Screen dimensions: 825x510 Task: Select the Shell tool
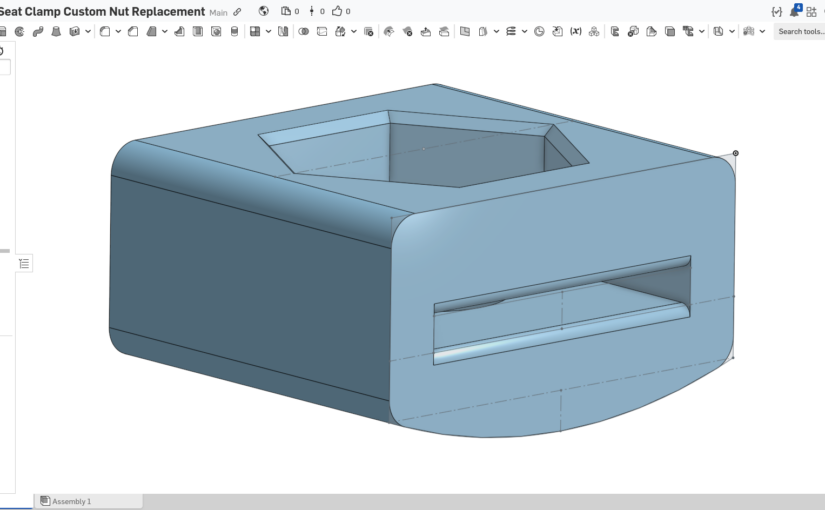(x=198, y=32)
